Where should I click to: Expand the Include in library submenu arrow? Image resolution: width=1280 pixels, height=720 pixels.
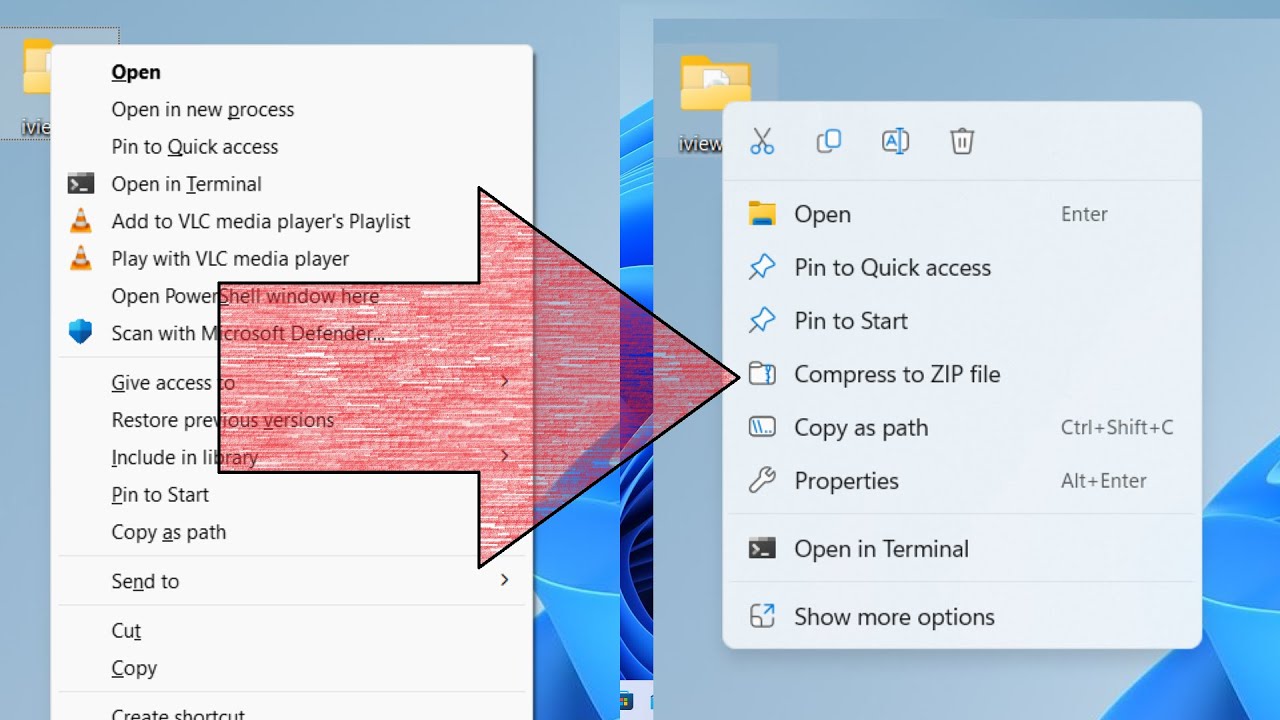(504, 456)
